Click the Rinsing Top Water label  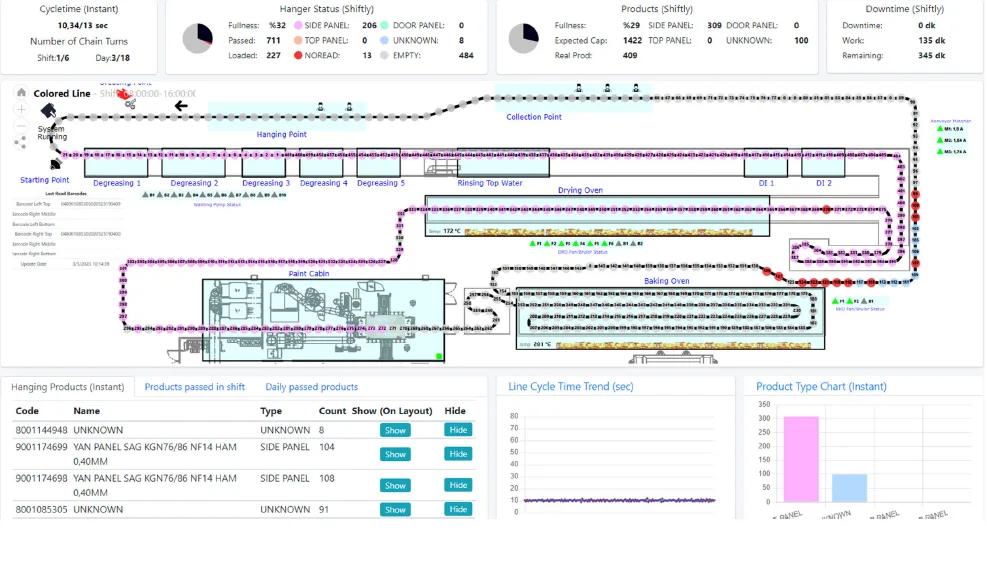(490, 183)
